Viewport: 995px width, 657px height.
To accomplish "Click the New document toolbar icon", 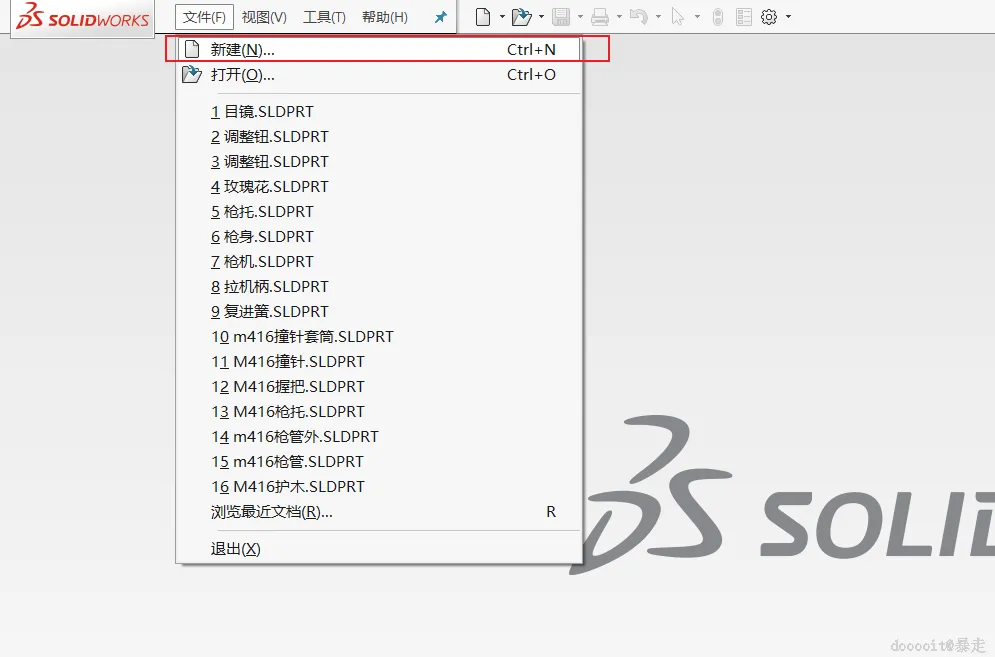I will (483, 17).
